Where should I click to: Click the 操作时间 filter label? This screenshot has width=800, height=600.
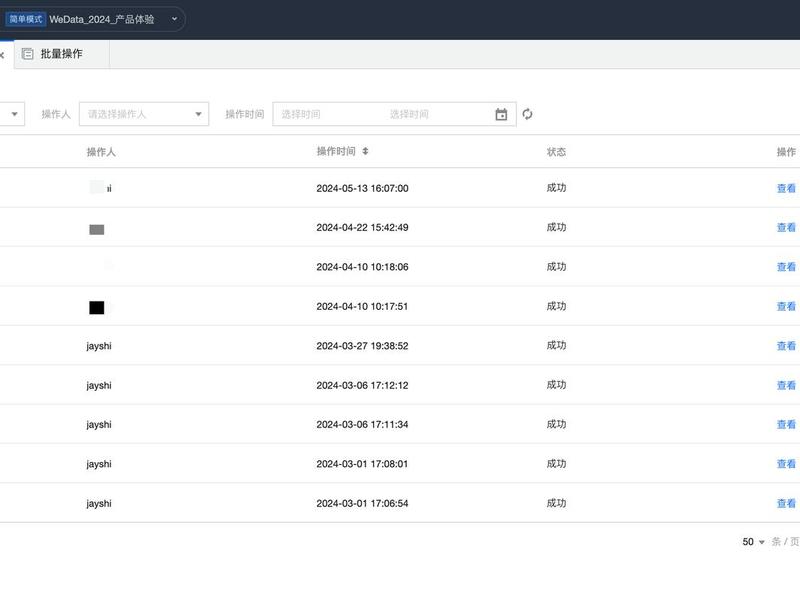[245, 114]
